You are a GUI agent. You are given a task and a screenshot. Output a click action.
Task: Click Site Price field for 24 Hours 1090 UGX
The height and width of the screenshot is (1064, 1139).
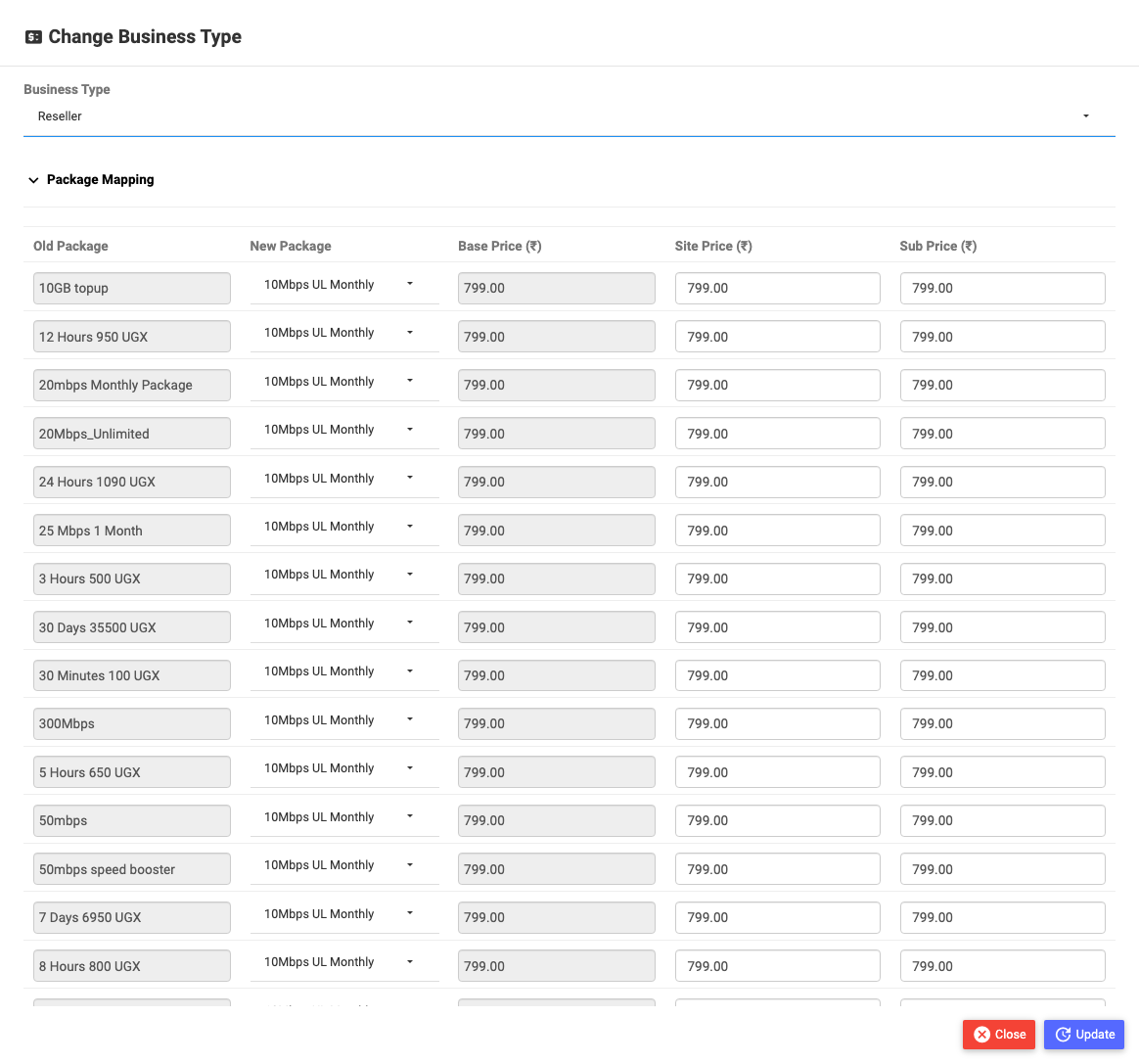(x=777, y=482)
